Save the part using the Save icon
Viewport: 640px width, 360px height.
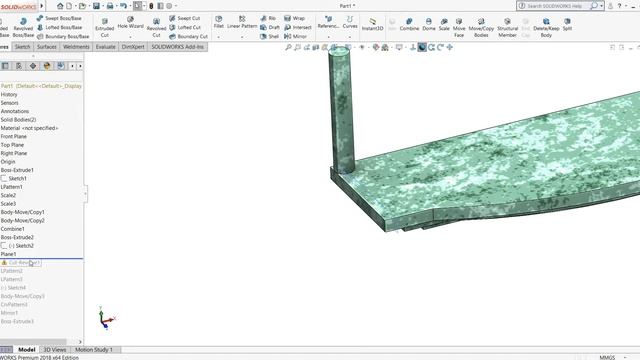point(96,6)
